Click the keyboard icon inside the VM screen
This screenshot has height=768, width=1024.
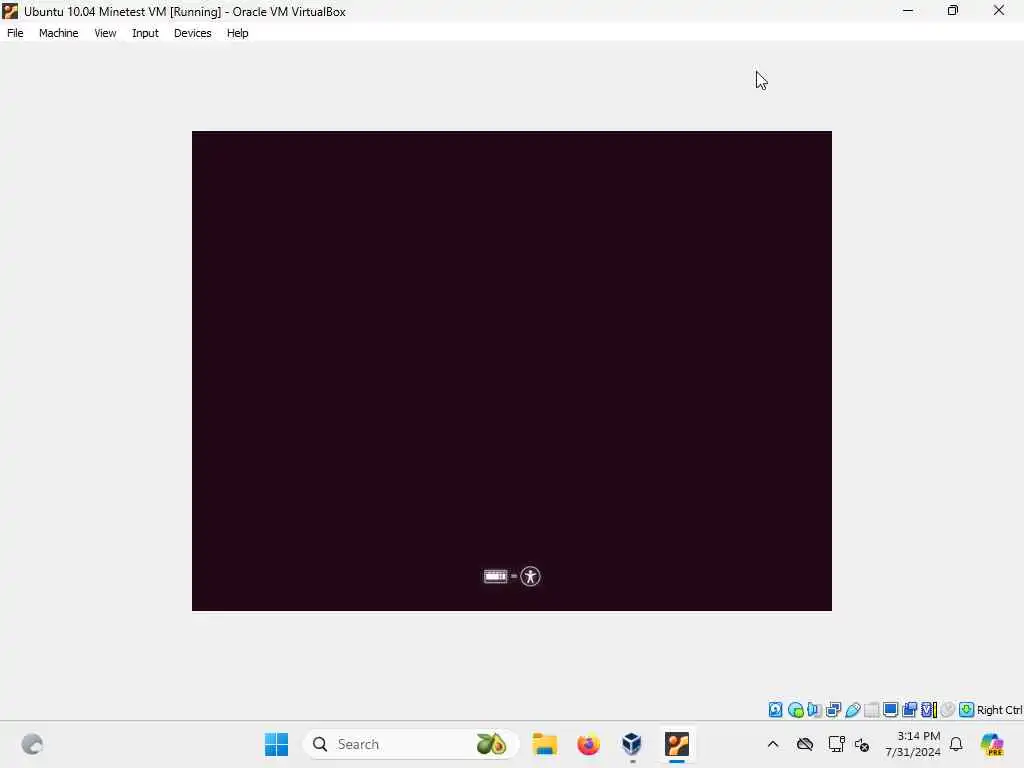(495, 576)
